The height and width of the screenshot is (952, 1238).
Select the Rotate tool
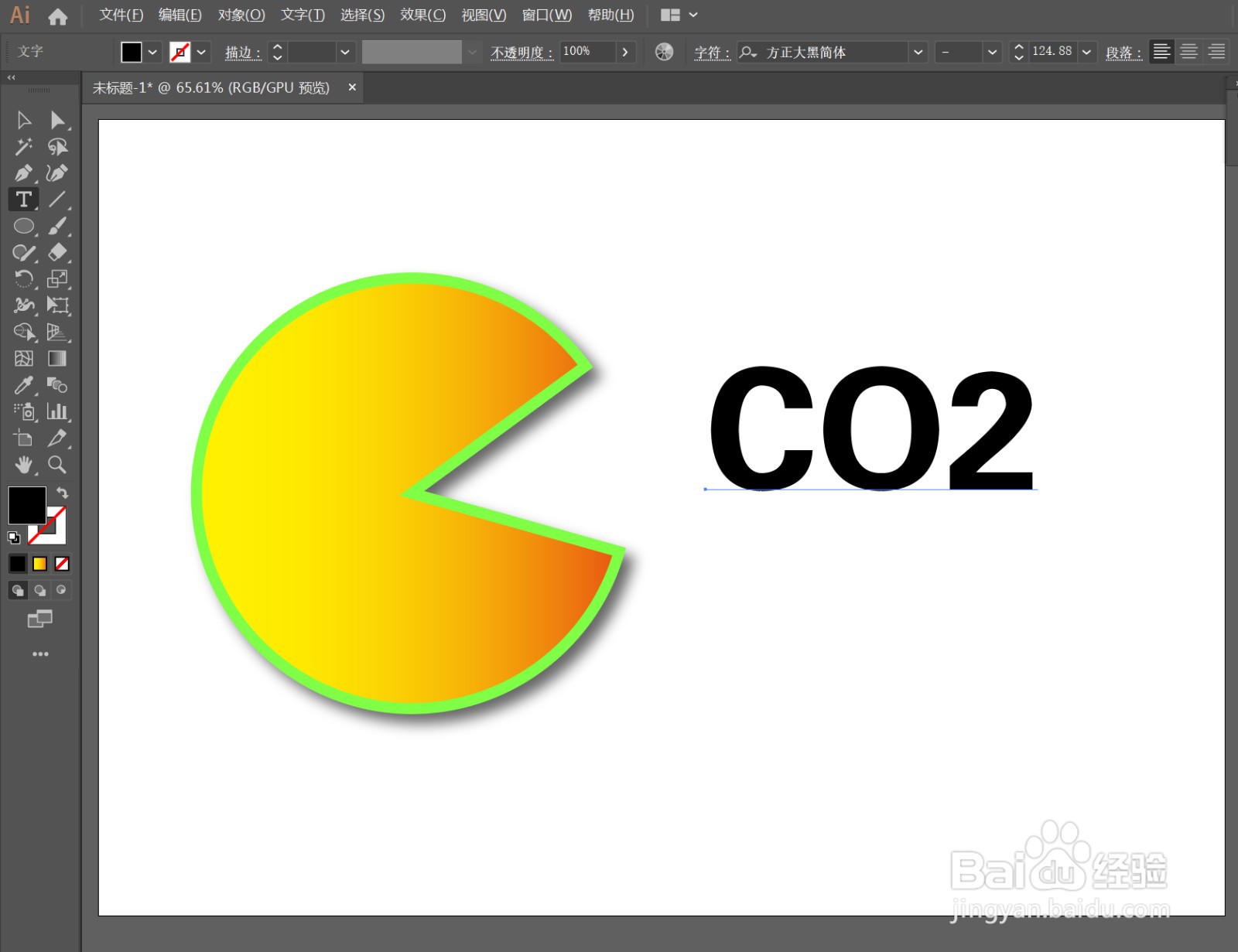coord(23,278)
